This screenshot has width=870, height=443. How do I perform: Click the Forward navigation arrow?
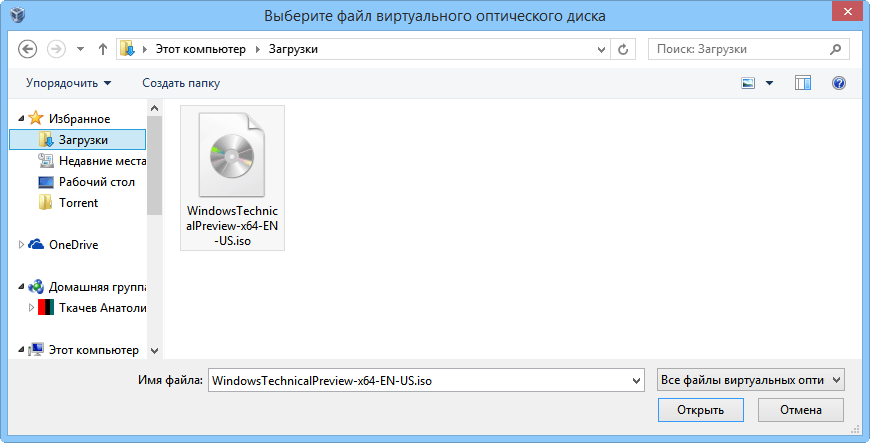click(57, 49)
